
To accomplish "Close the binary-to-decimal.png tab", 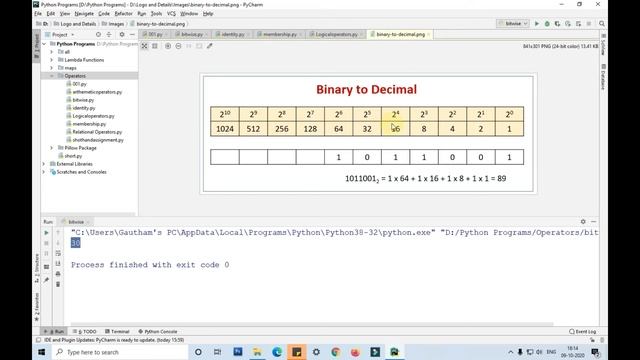I will (x=428, y=34).
